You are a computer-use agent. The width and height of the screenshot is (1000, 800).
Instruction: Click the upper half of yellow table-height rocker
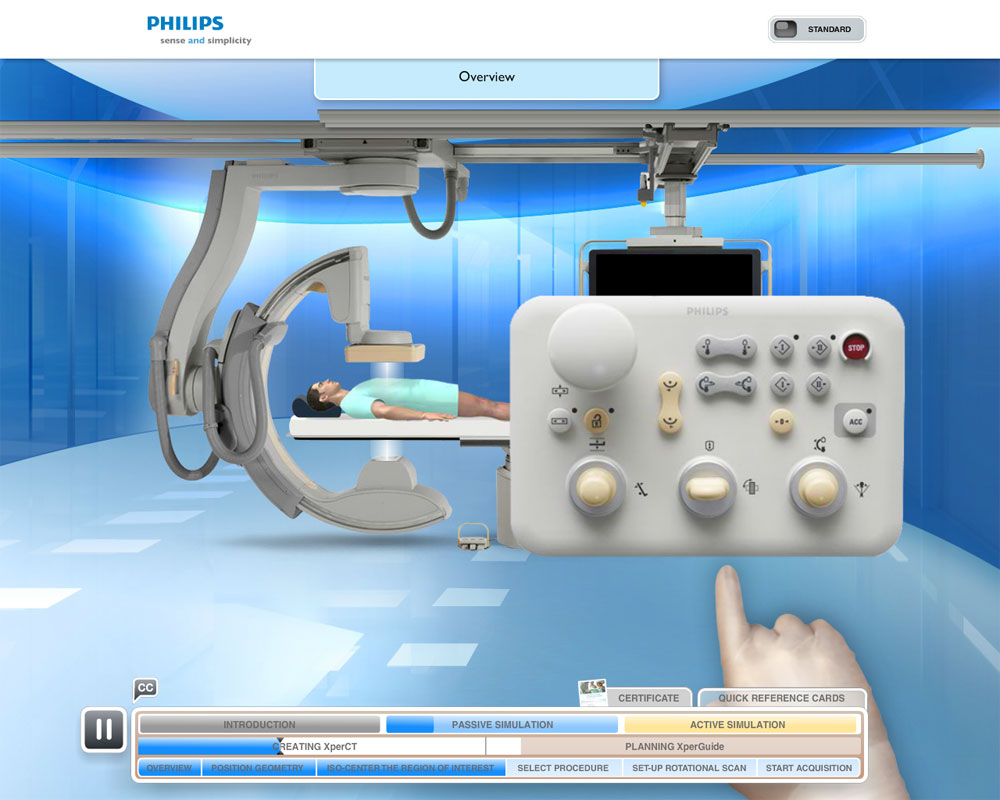[670, 385]
